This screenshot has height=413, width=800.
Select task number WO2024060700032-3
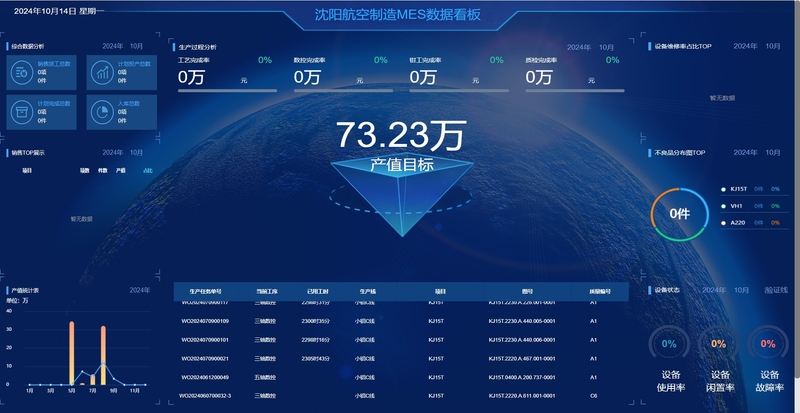pos(205,396)
